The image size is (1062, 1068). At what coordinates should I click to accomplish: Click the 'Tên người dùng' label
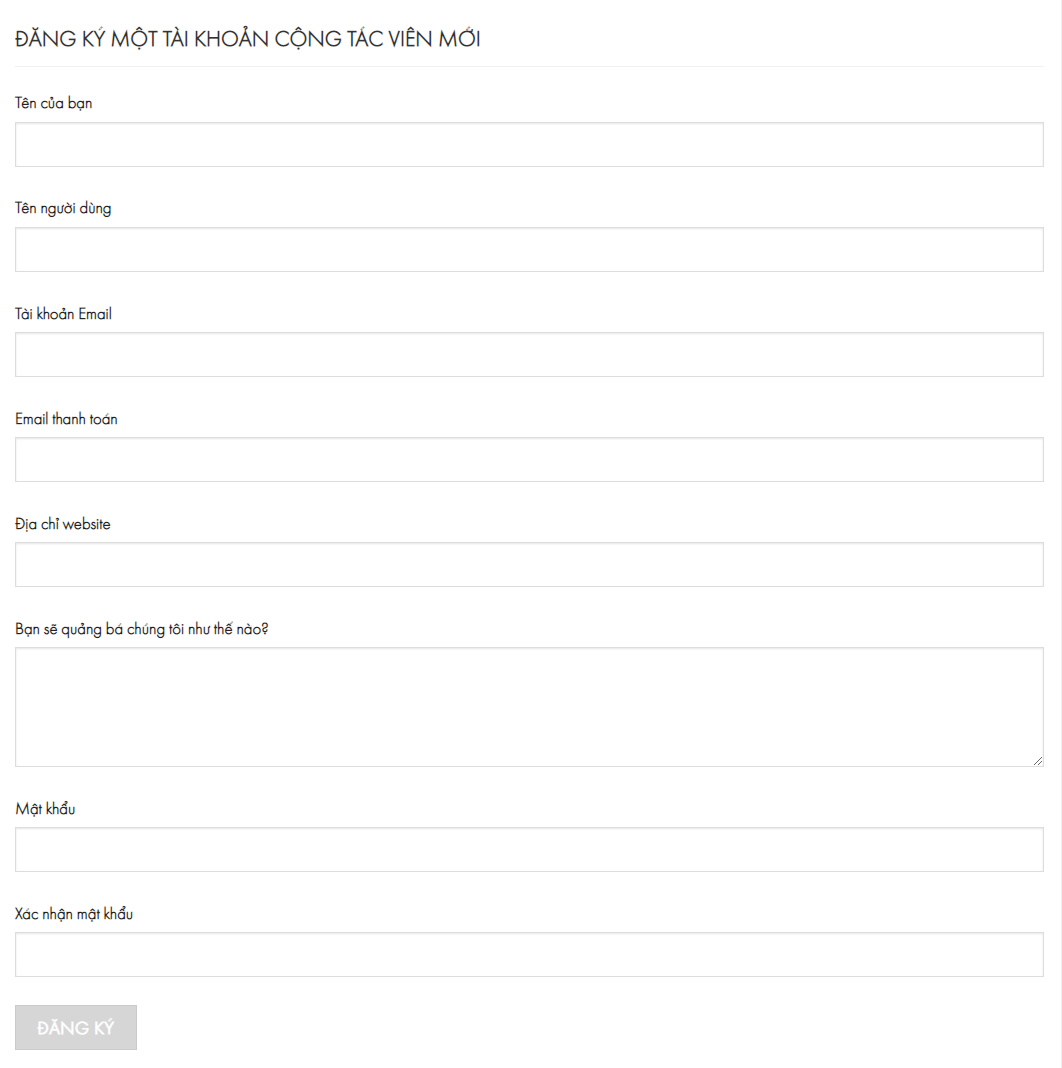[x=63, y=209]
